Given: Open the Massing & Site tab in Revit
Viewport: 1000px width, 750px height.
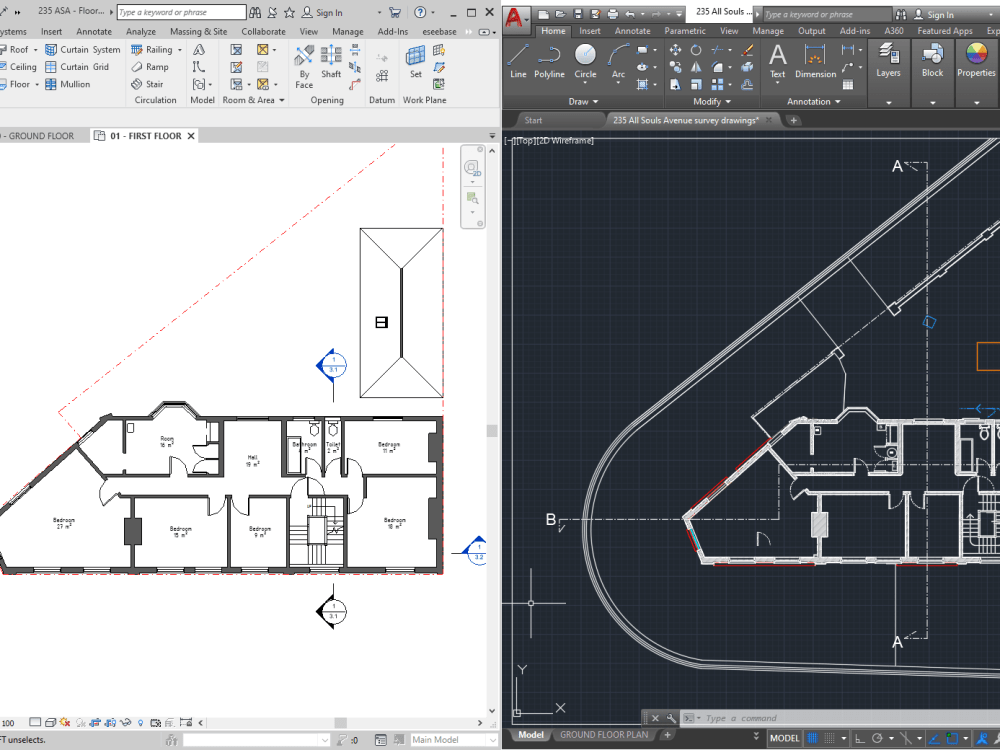Looking at the screenshot, I should tap(198, 31).
